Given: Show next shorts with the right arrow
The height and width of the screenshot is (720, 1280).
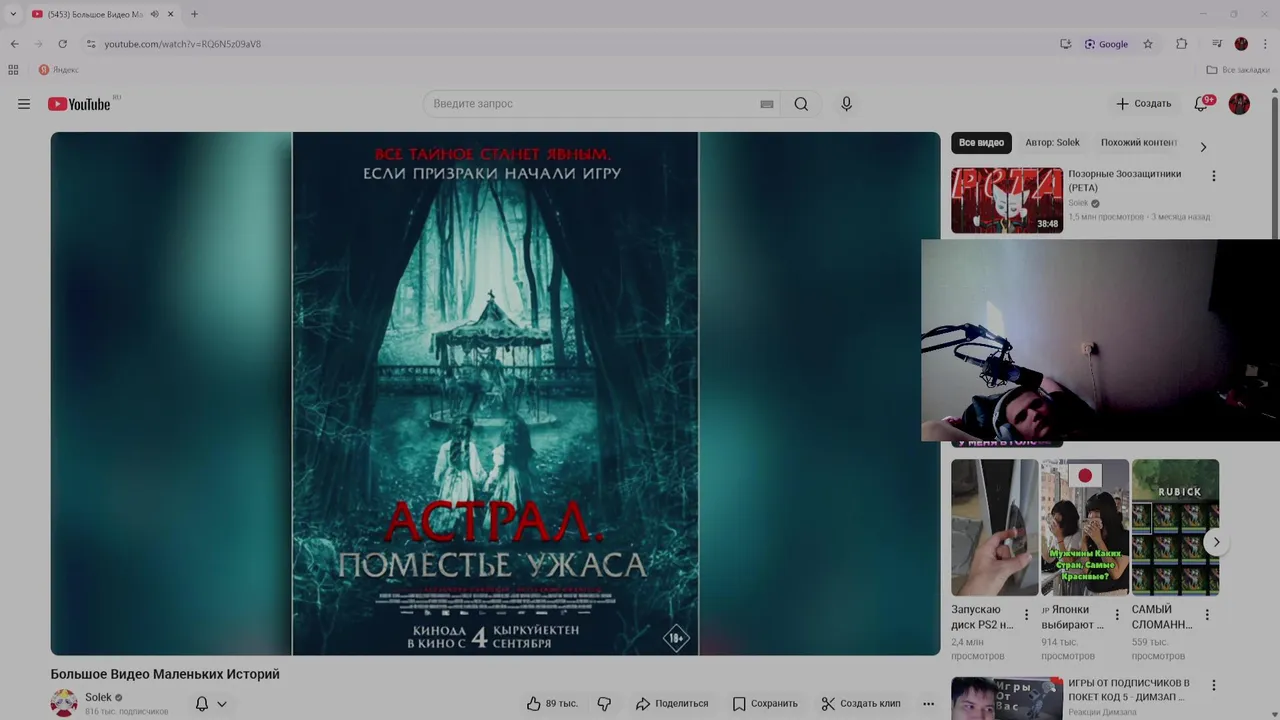Looking at the screenshot, I should pos(1216,542).
